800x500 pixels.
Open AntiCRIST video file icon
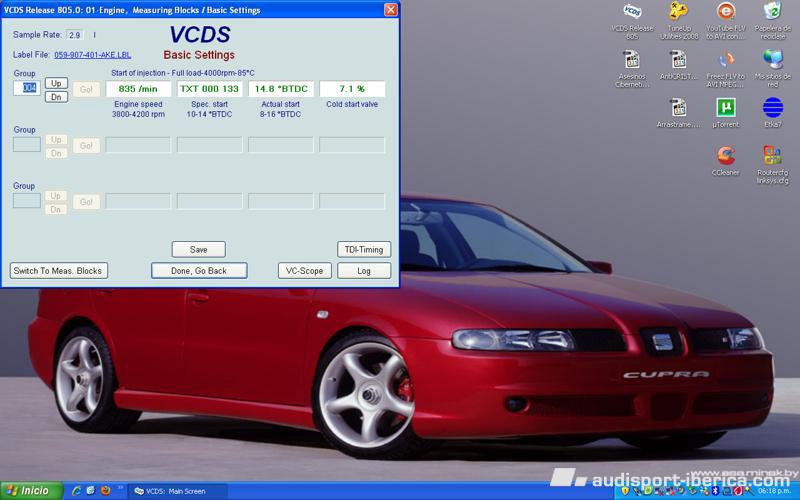(679, 65)
